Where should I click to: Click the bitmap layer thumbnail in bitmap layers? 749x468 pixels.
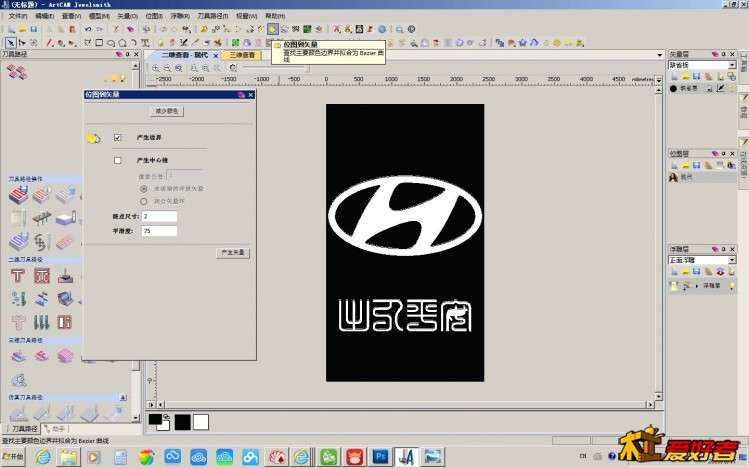pos(673,177)
